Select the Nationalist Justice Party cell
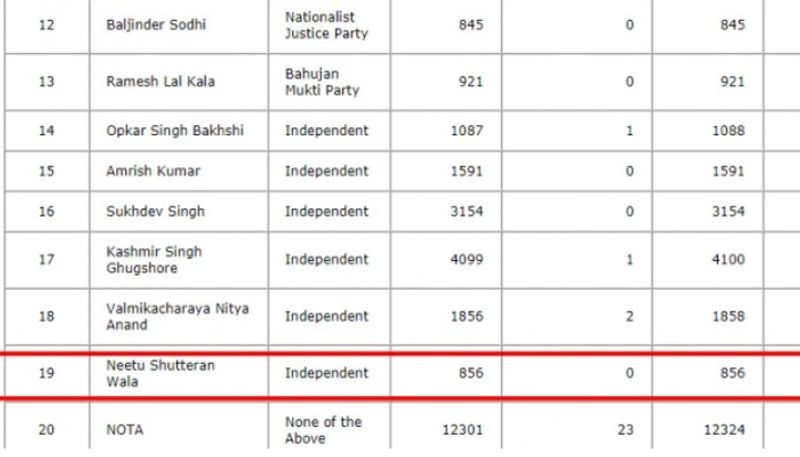Screen dimensions: 800x457 coord(326,24)
